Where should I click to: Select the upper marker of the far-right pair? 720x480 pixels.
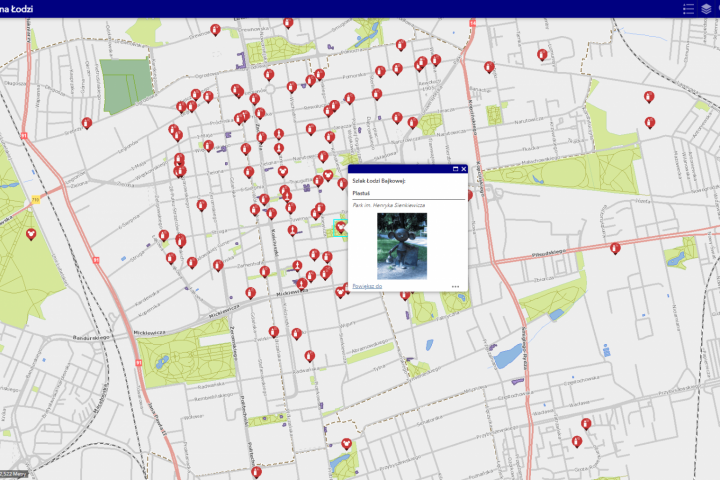649,97
